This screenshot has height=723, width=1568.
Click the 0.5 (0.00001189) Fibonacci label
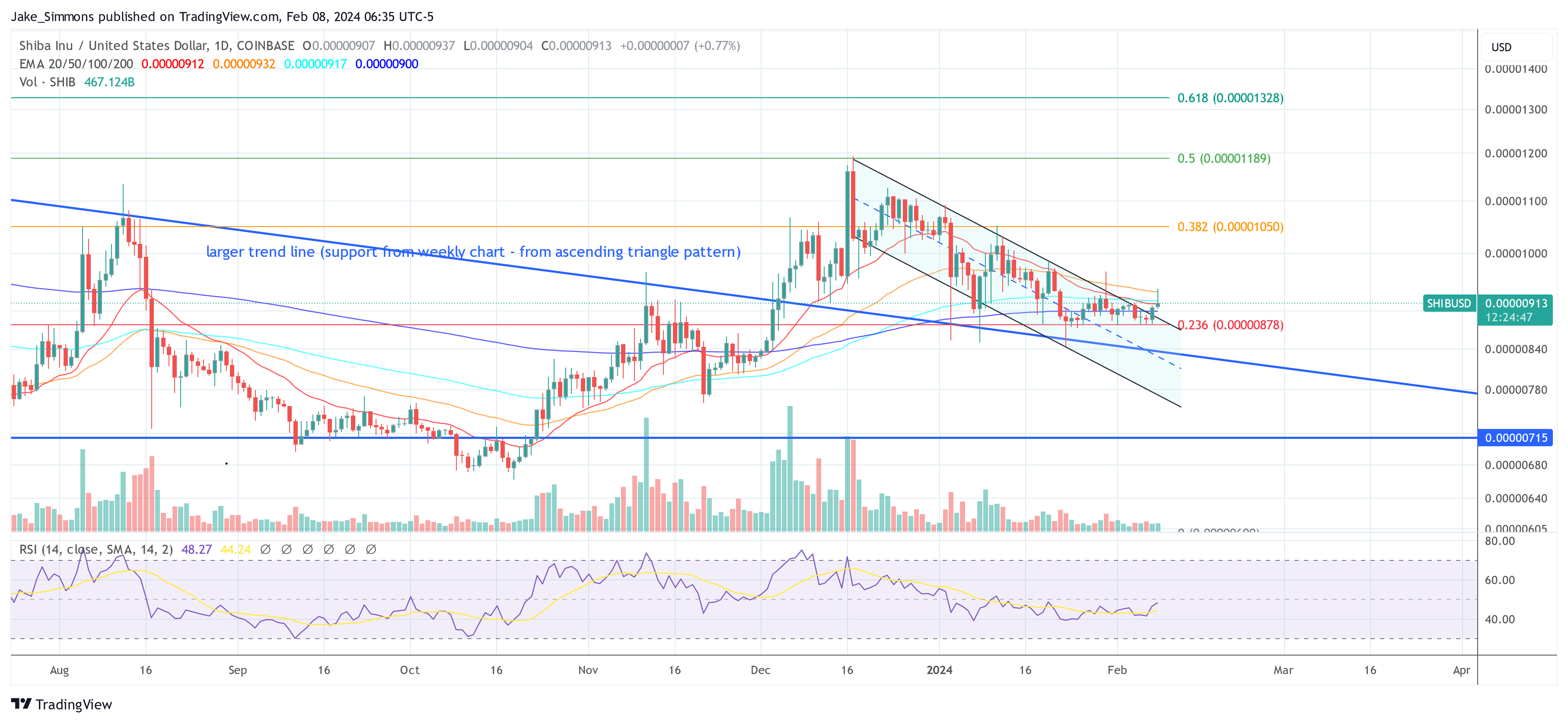(x=1224, y=158)
